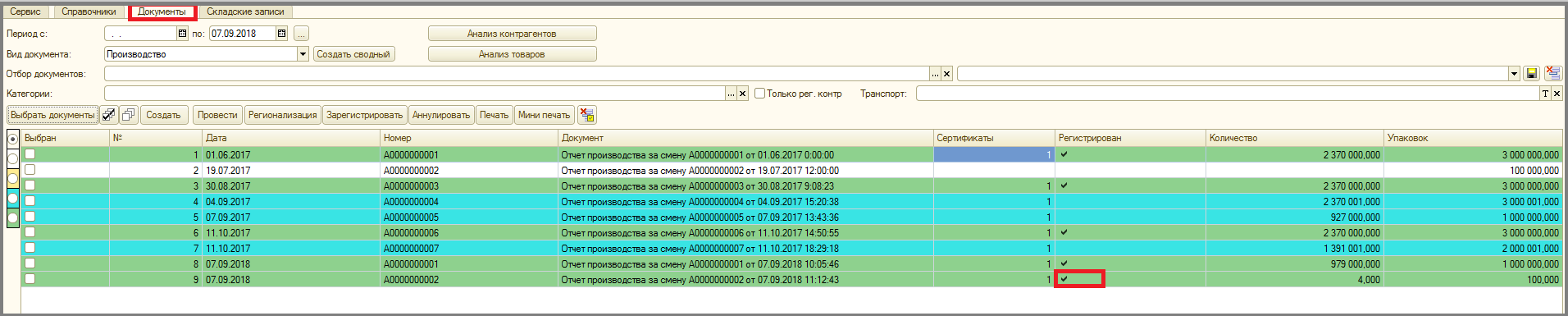Tick the Выбран checkbox for row 2
Screen dimensions: 1568x316
coord(30,170)
